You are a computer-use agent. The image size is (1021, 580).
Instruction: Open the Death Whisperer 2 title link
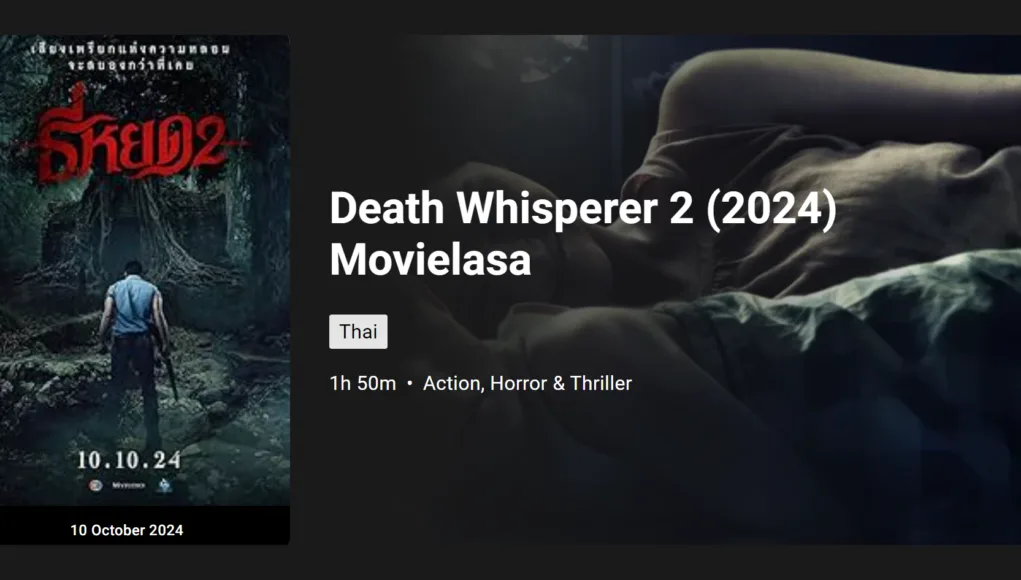583,234
